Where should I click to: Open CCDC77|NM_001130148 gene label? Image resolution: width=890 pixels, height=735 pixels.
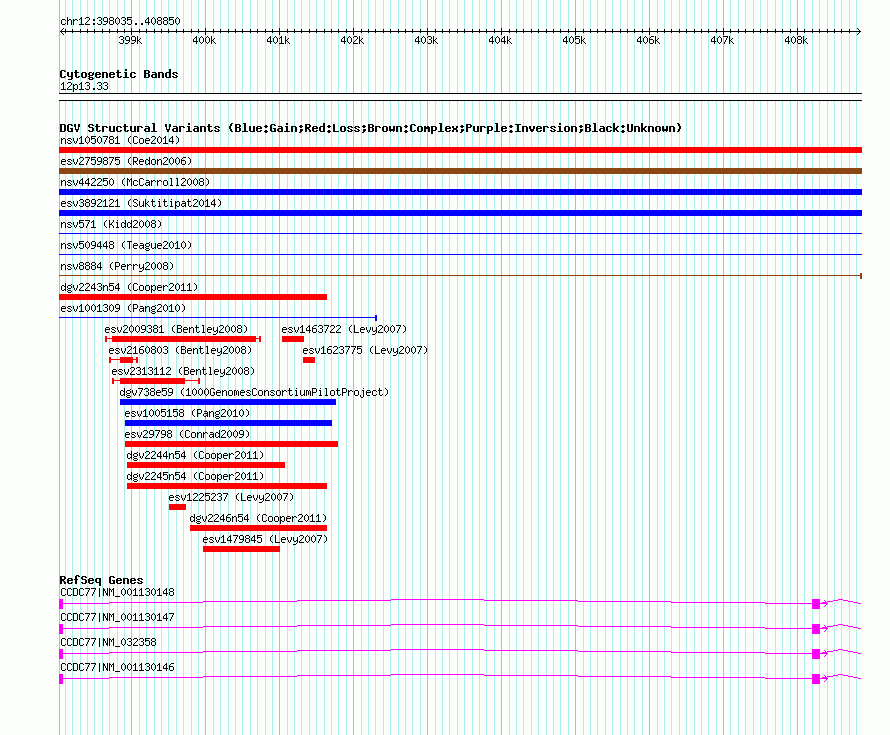click(x=117, y=593)
